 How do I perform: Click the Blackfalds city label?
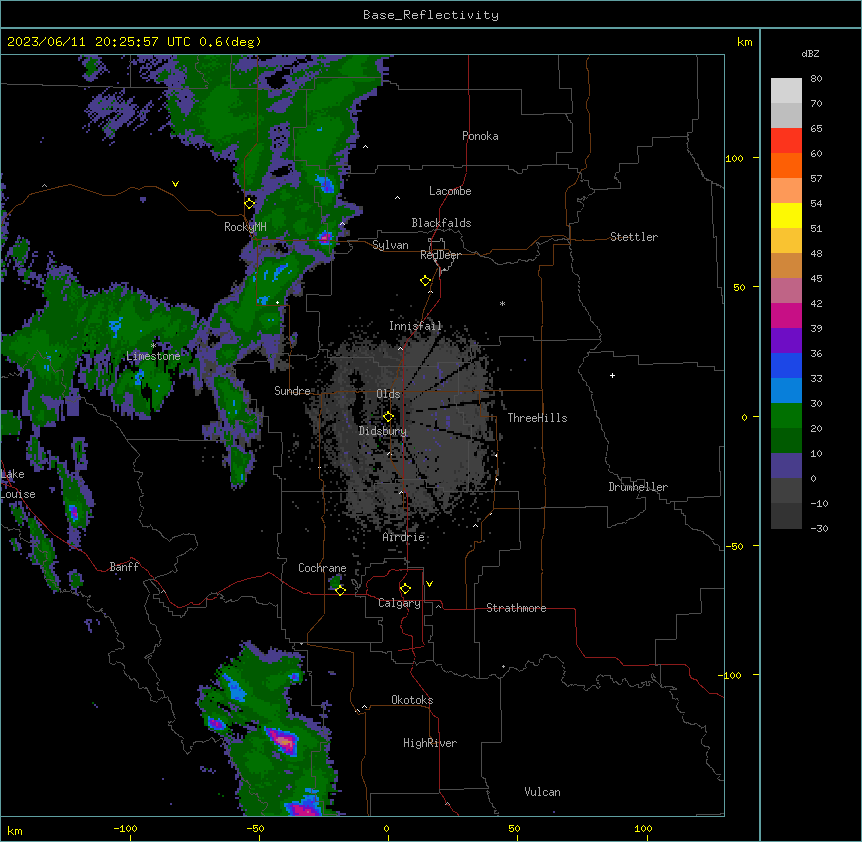(x=441, y=223)
